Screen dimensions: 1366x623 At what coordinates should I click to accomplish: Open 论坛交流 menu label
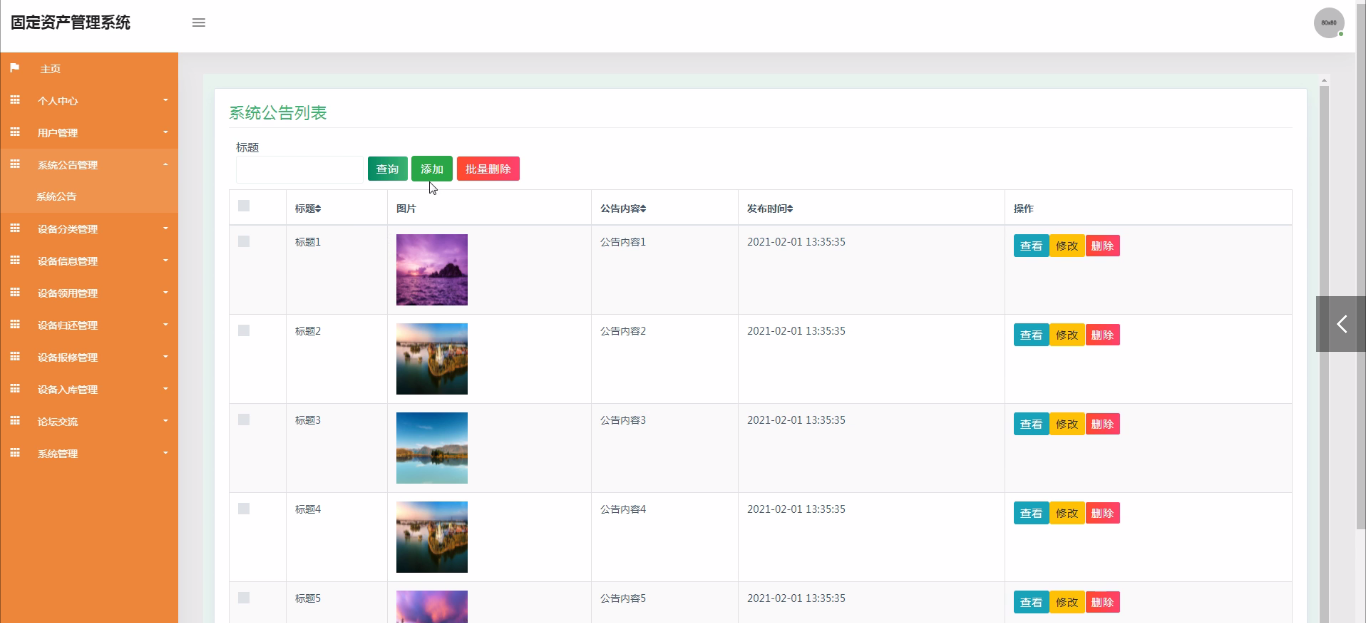(57, 421)
